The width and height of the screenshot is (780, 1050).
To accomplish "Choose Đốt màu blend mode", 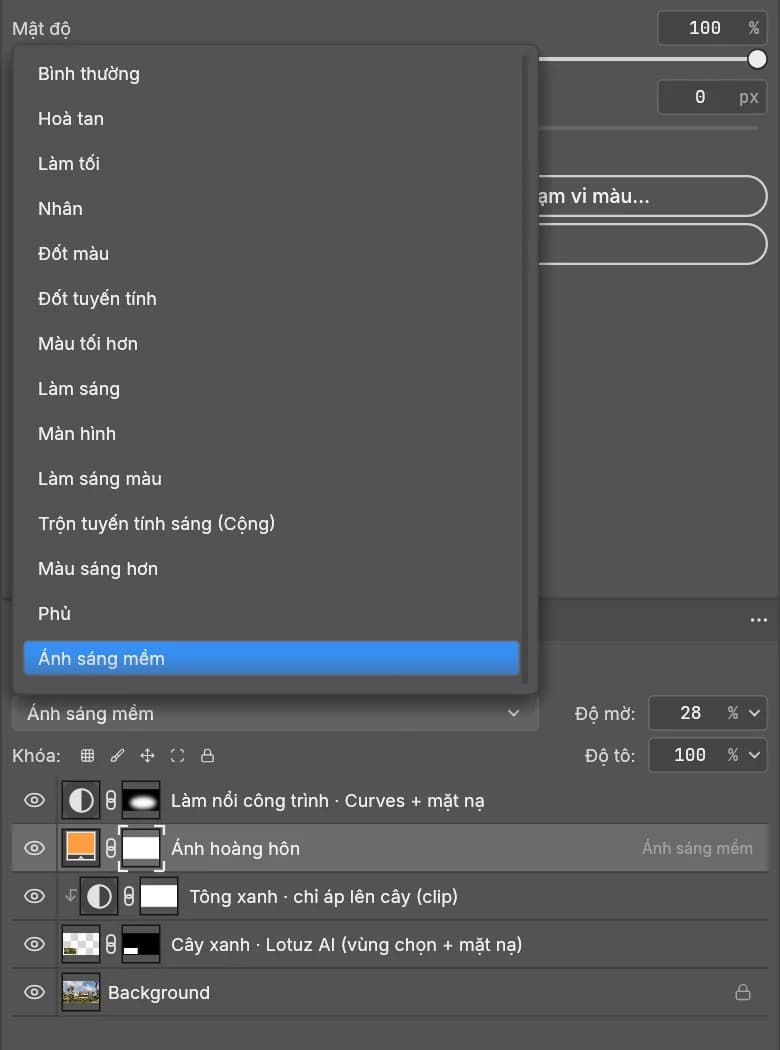I will coord(271,254).
